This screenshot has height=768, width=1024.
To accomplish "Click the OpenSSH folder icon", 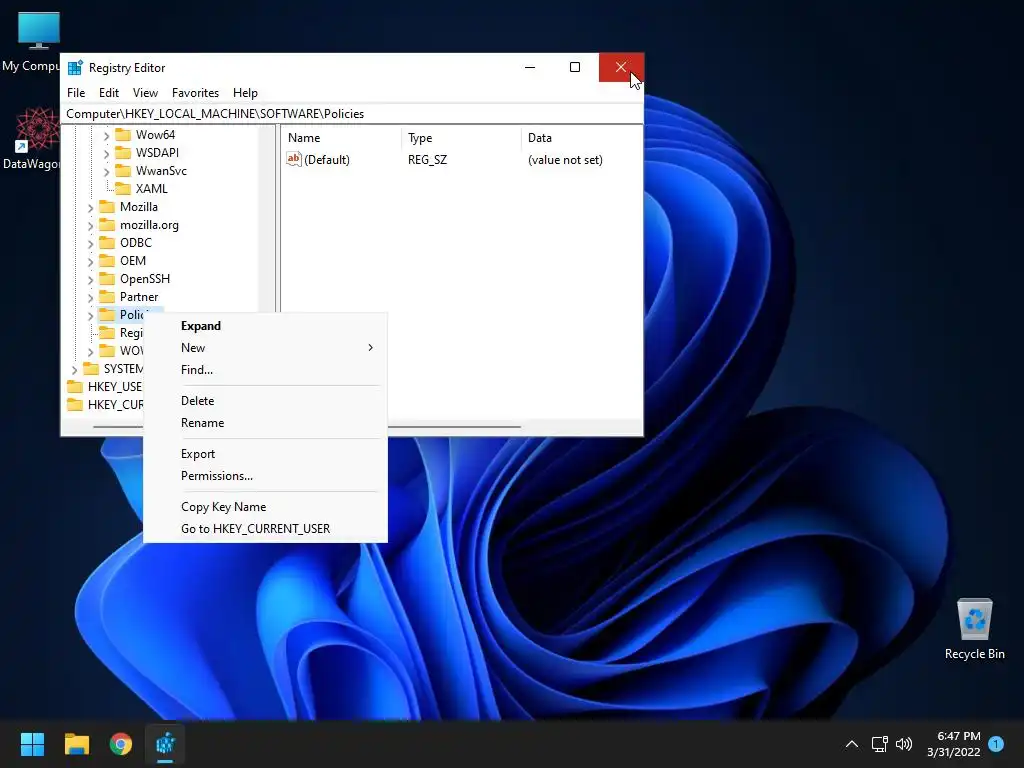I will pyautogui.click(x=106, y=278).
